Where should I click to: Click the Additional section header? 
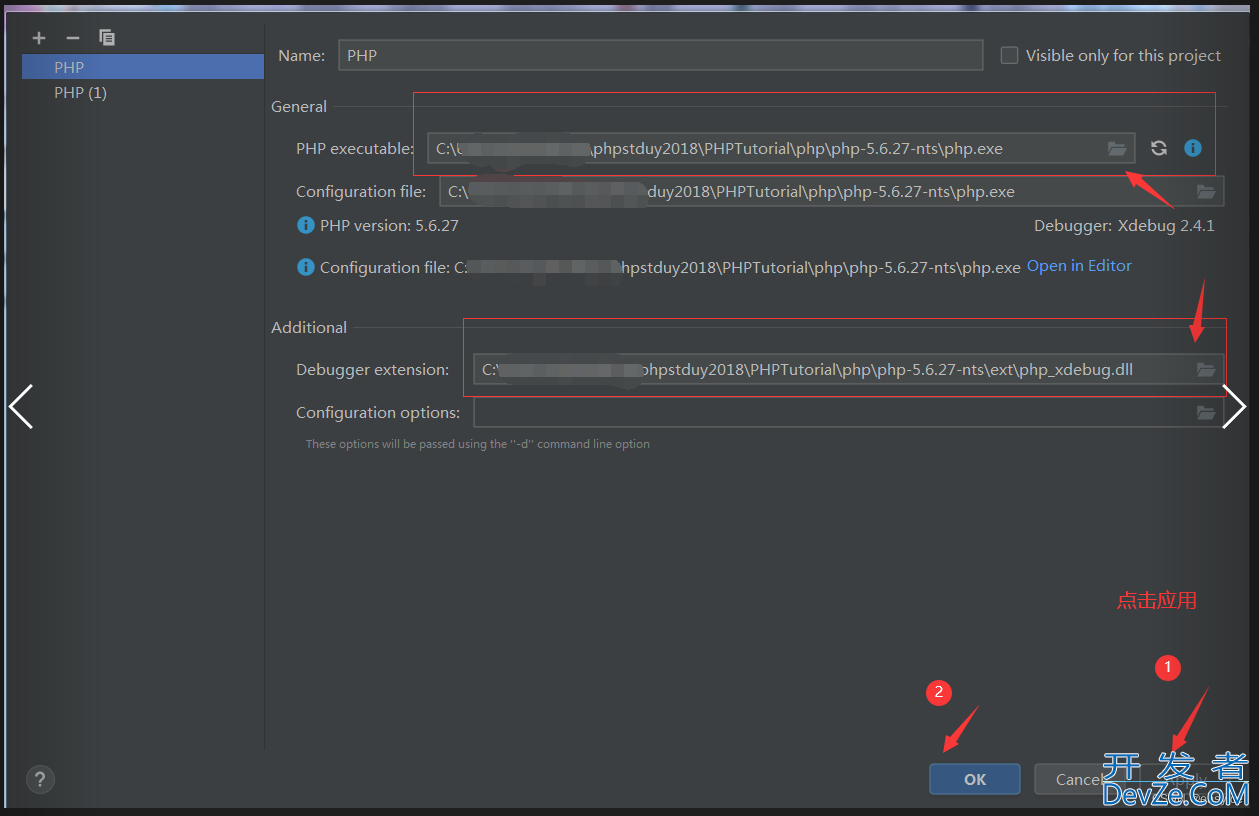point(309,327)
